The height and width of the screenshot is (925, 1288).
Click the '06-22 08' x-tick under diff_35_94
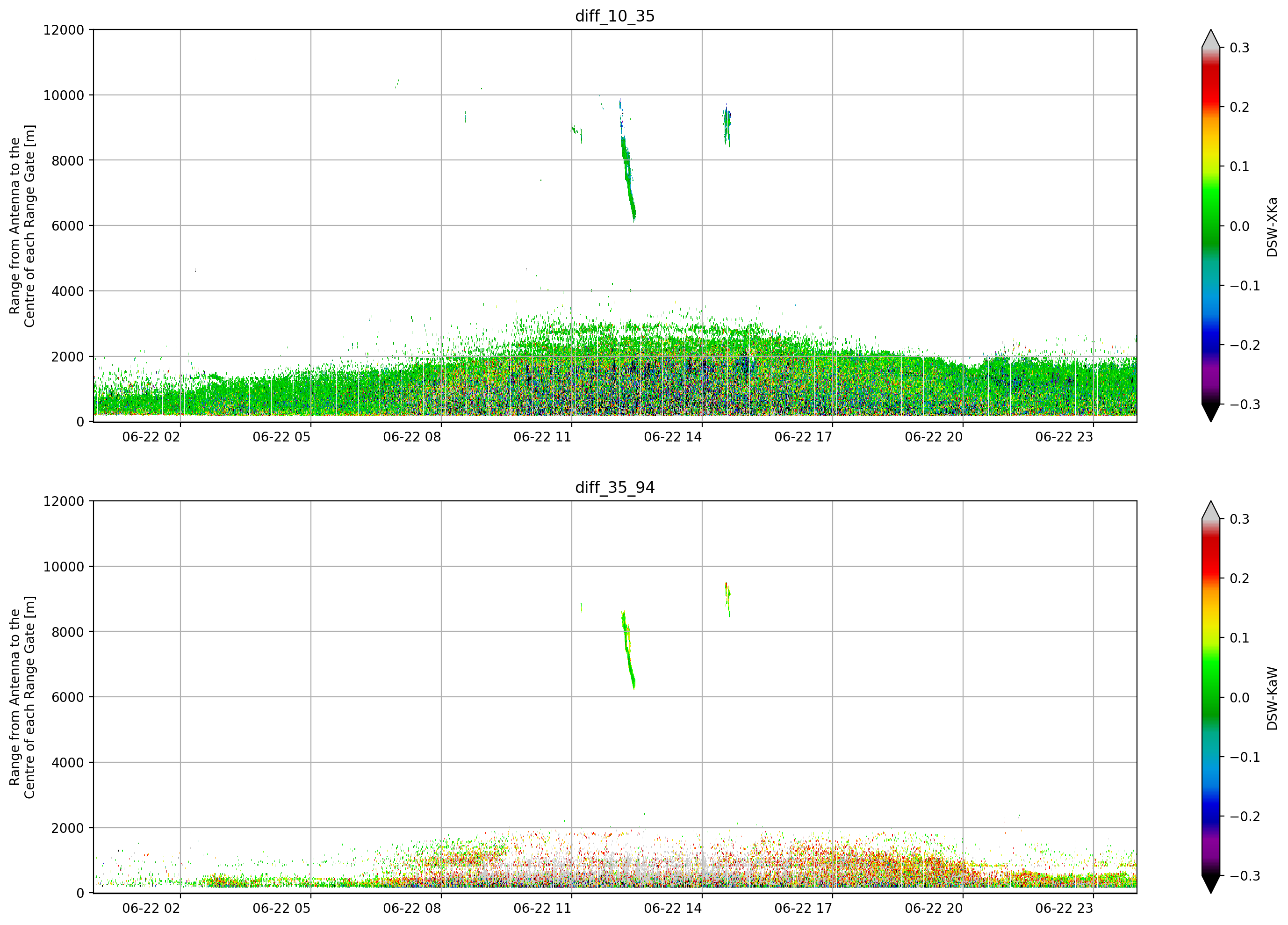pos(412,909)
